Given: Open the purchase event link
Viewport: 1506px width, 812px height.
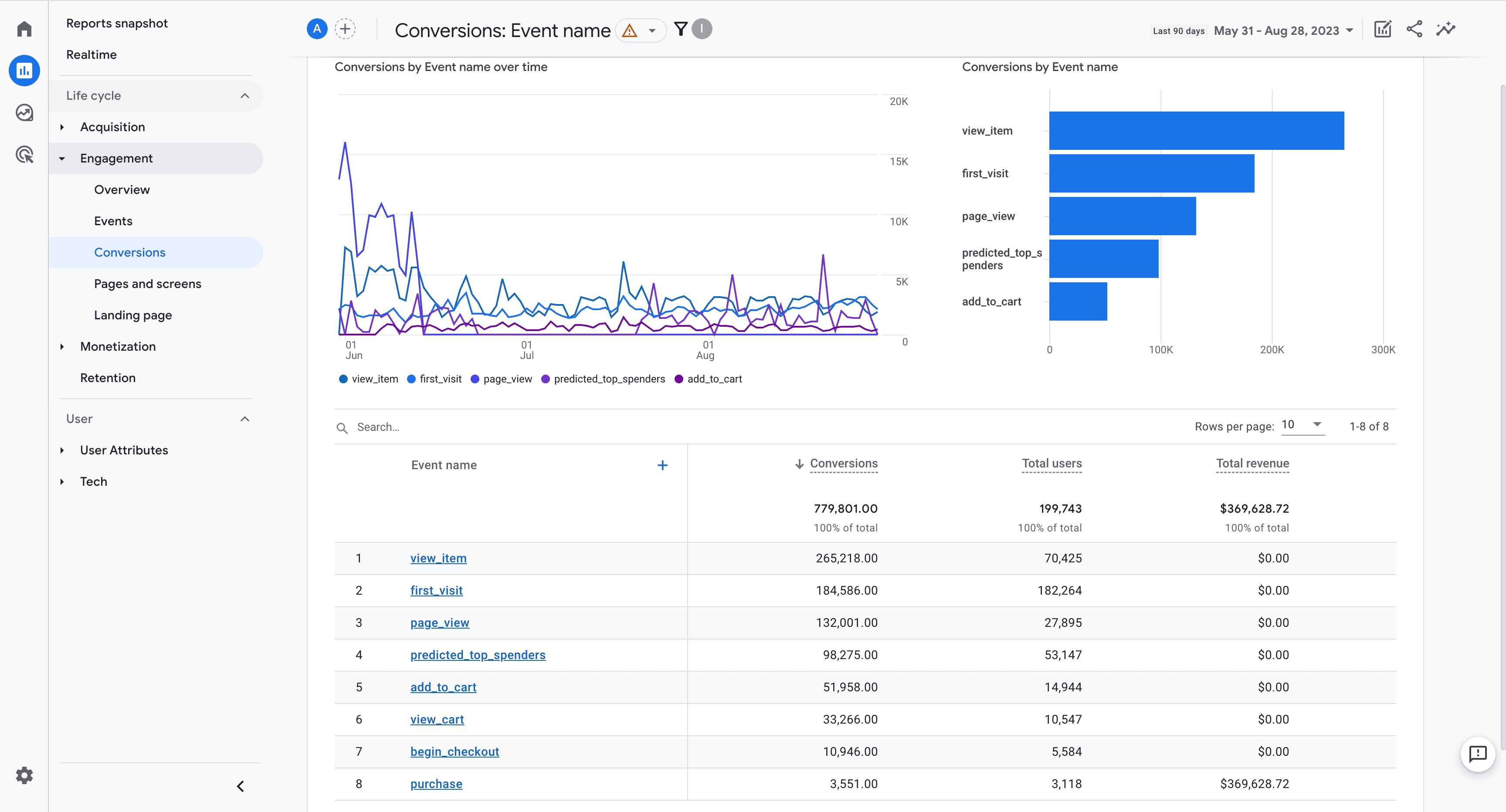Looking at the screenshot, I should point(436,784).
